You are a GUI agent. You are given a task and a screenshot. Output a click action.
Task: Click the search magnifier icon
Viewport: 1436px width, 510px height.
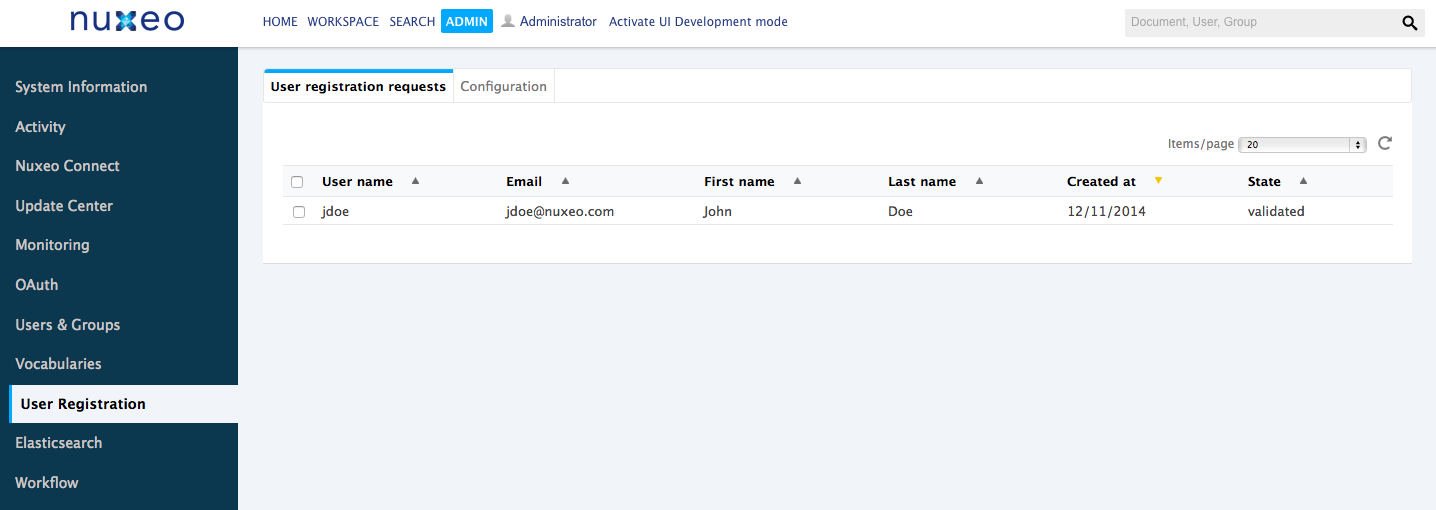[1409, 22]
